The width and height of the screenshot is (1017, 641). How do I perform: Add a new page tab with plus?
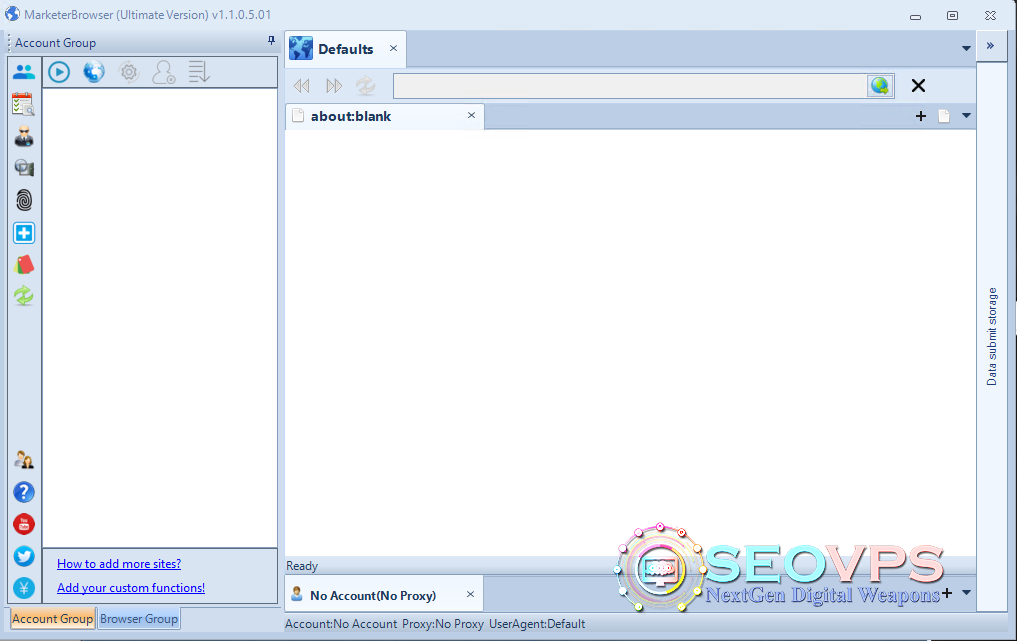coord(921,116)
